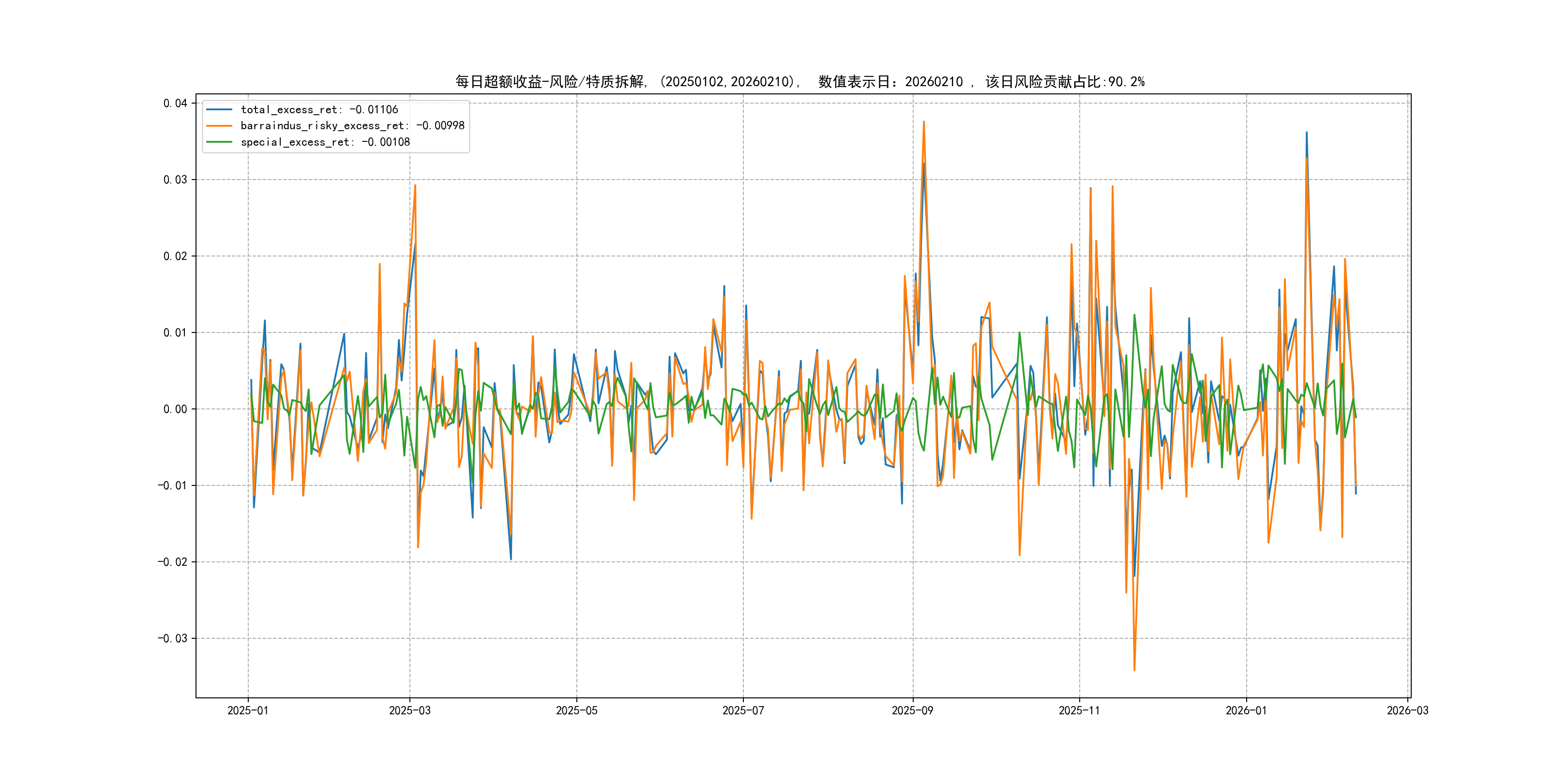Image resolution: width=1568 pixels, height=784 pixels.
Task: Click the highest orange peak near 2025-09
Action: (x=923, y=122)
